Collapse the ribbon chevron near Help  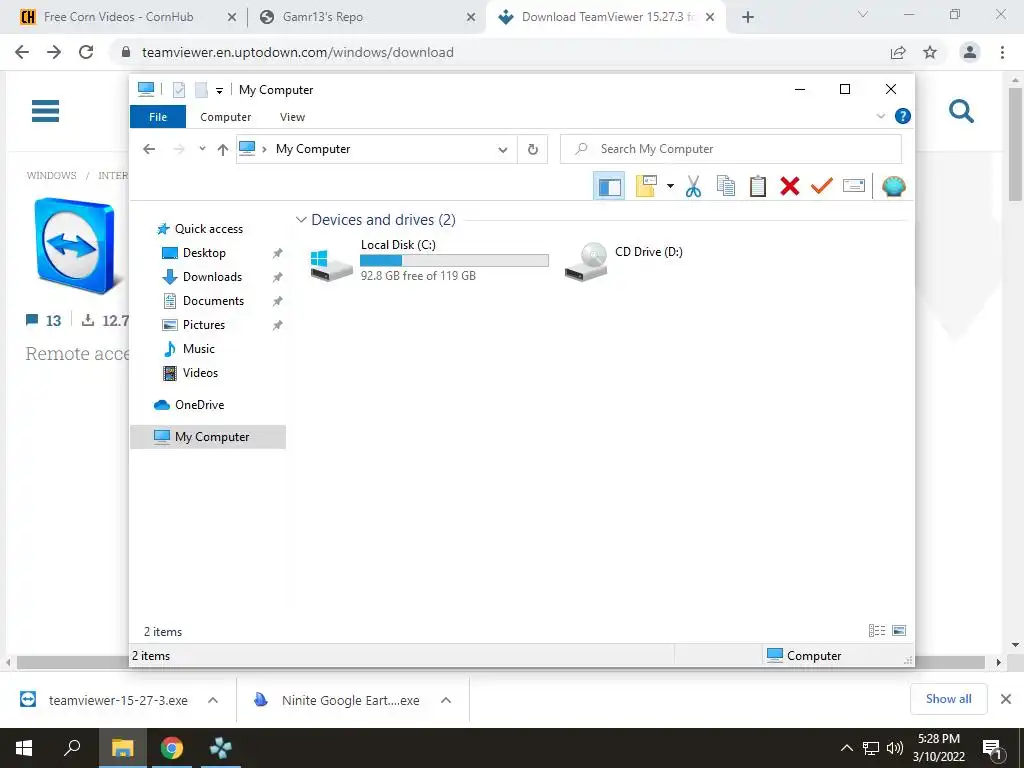point(880,116)
